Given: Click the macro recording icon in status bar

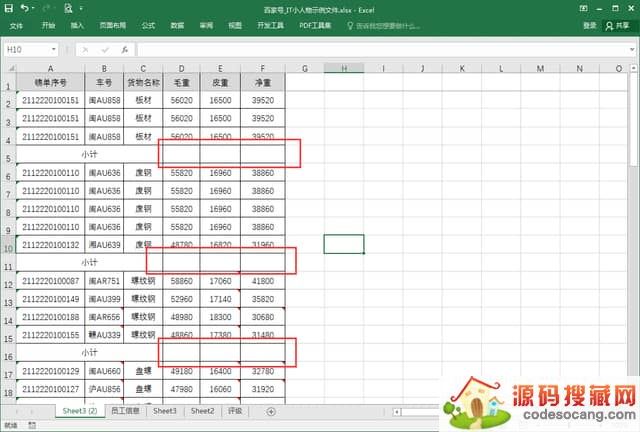Looking at the screenshot, I should tap(32, 426).
